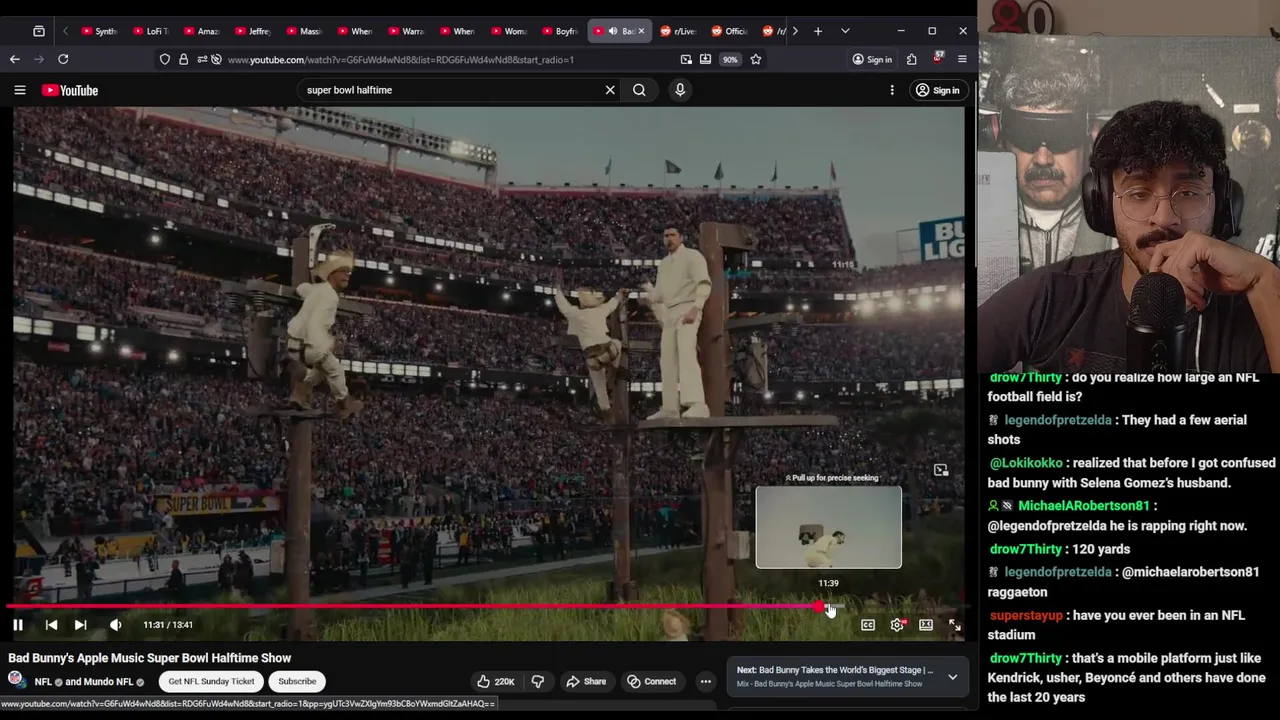Mute the video volume
Screen dimensions: 1280x720
click(x=115, y=625)
